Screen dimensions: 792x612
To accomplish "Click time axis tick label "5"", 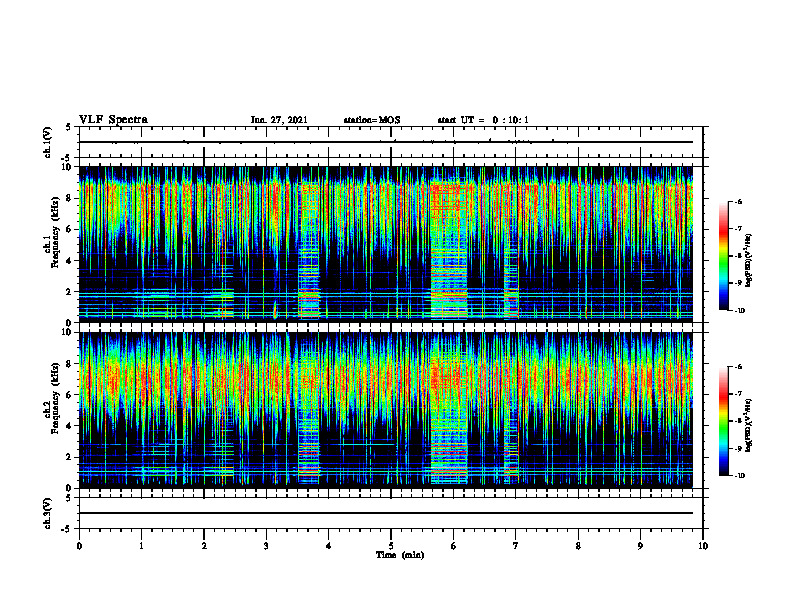I will [391, 546].
